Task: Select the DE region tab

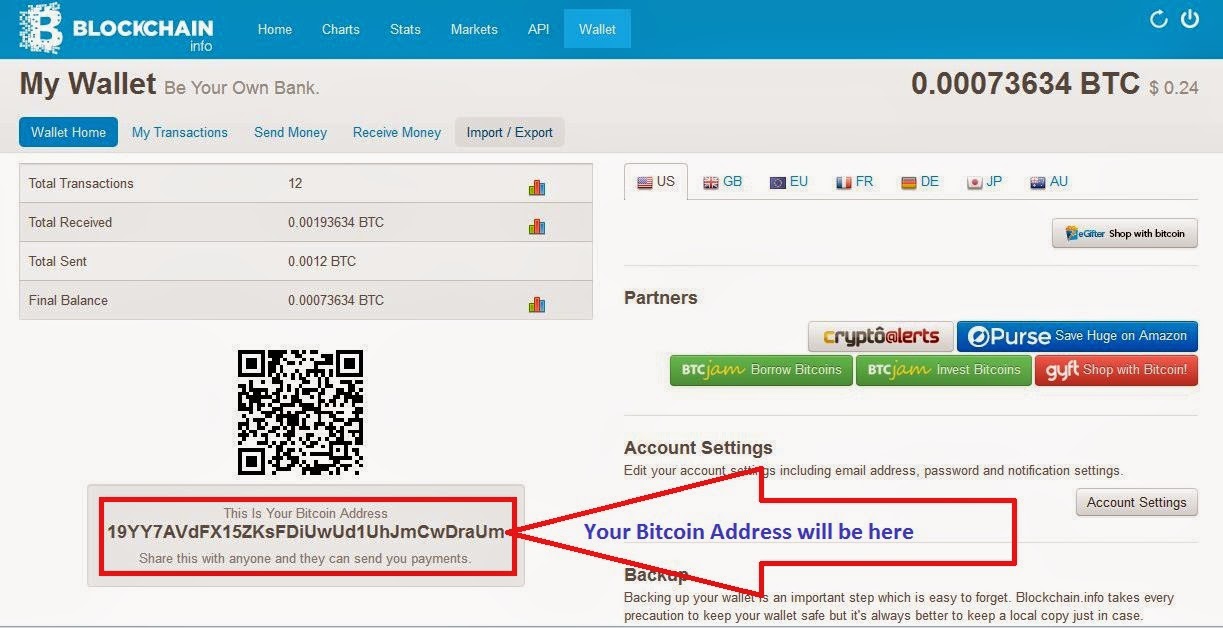Action: [x=920, y=182]
